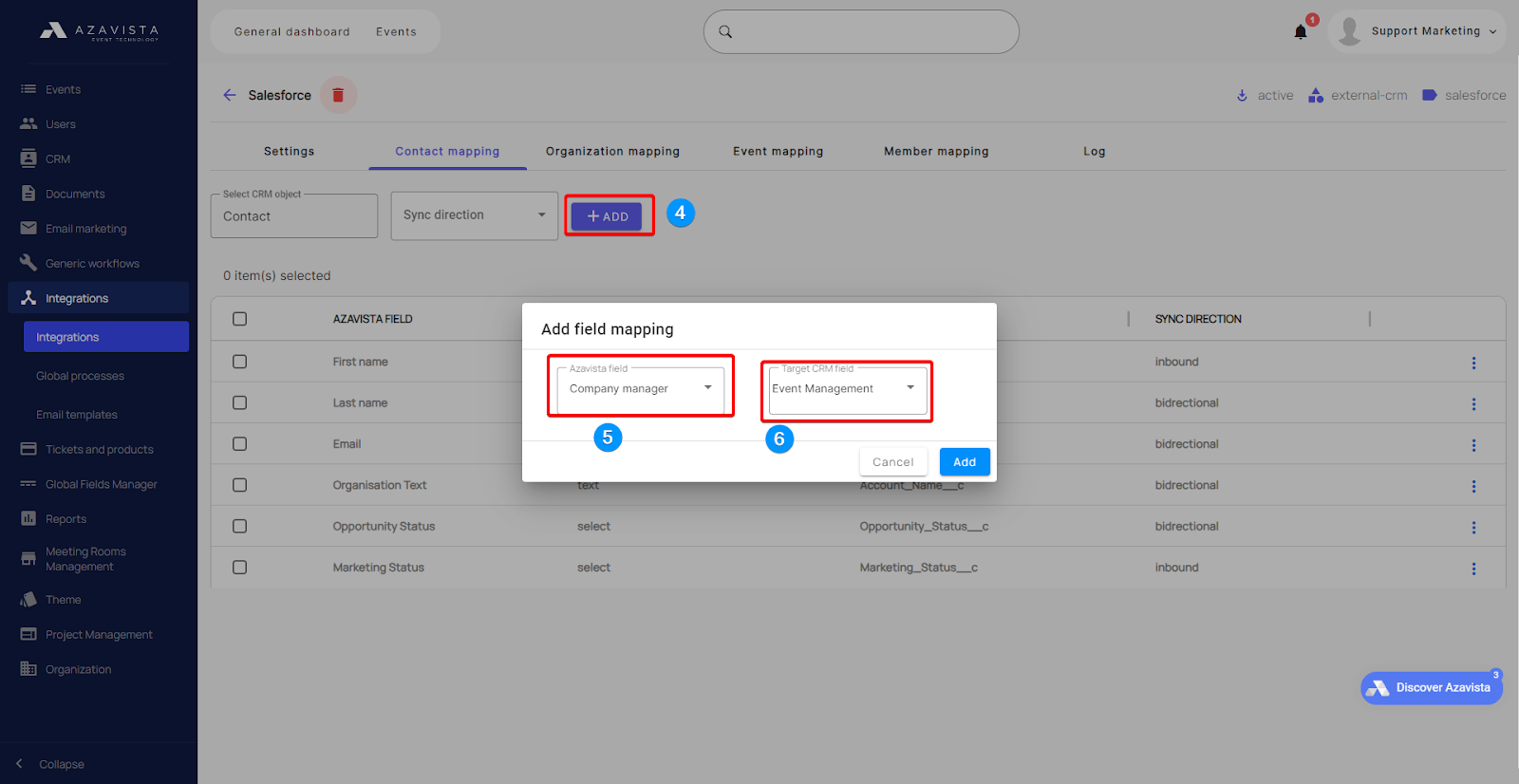Viewport: 1519px width, 784px height.
Task: Check the Email row checkbox
Action: click(x=239, y=443)
